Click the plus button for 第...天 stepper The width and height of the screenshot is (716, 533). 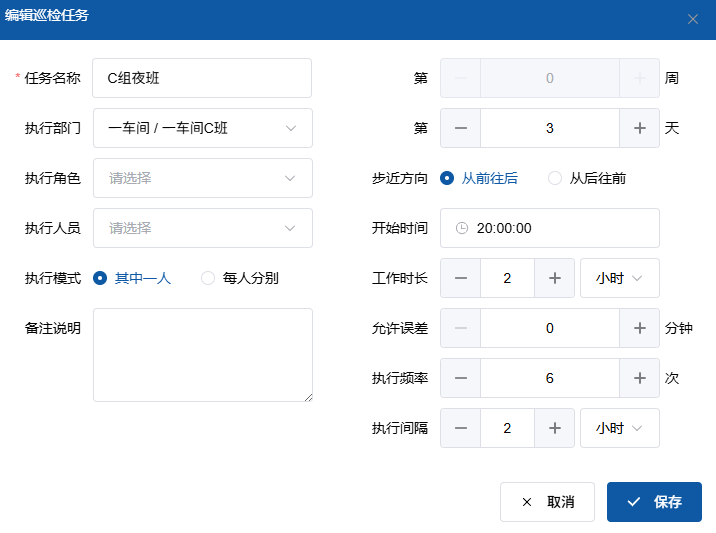coord(639,128)
